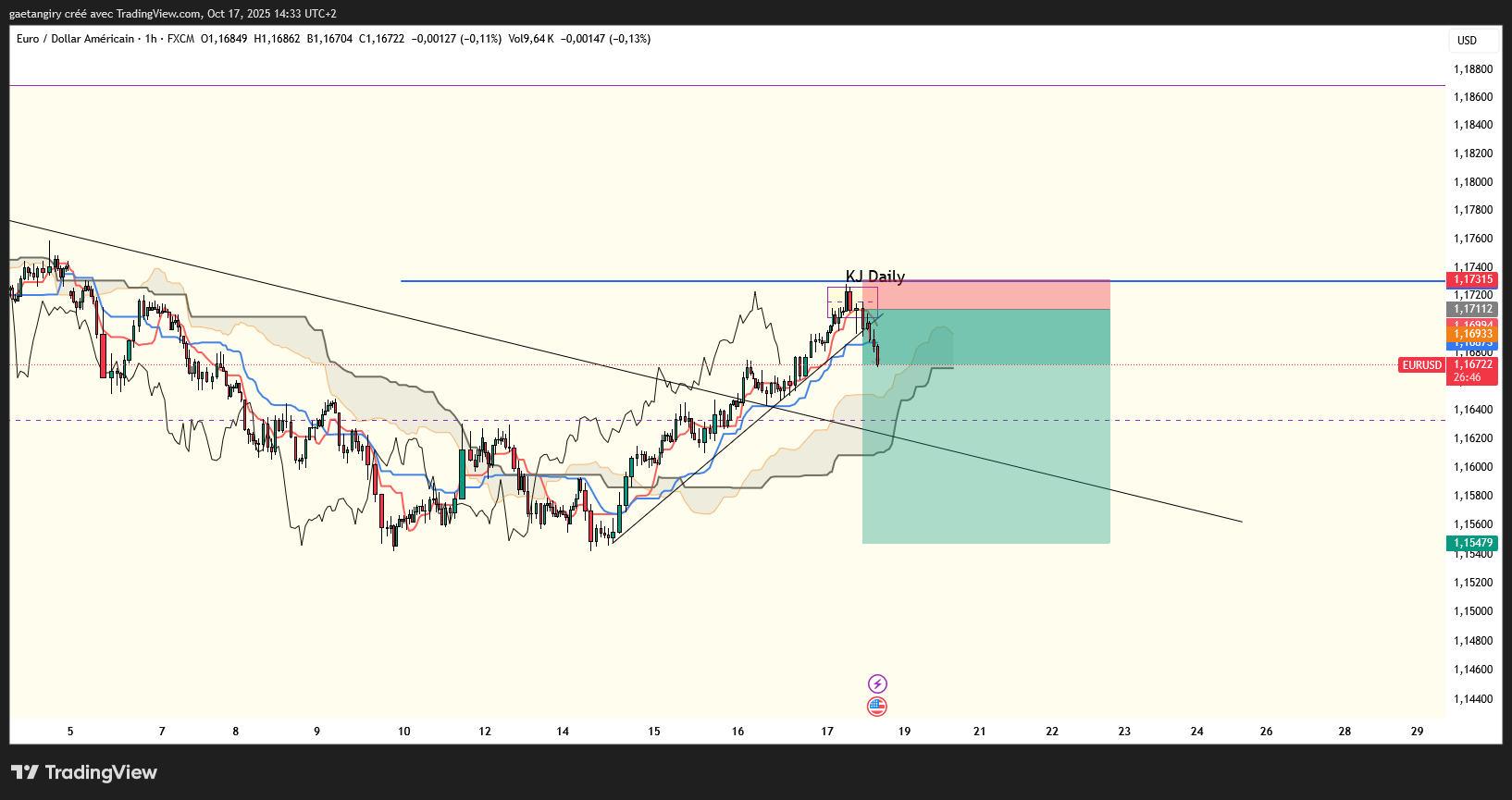The image size is (1512, 800).
Task: Select the 1h interval label in chart legend
Action: (x=151, y=39)
